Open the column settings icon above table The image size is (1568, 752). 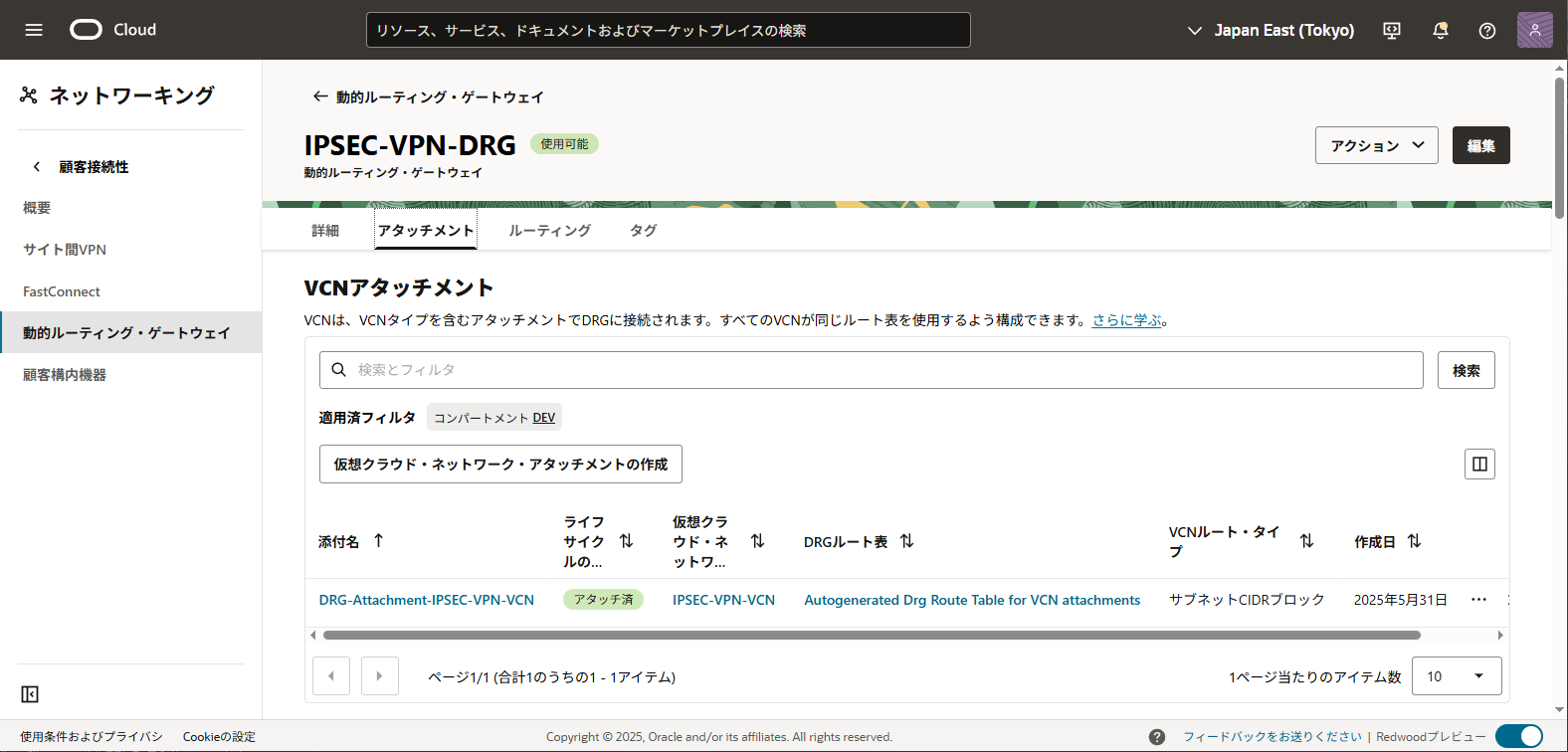1479,464
